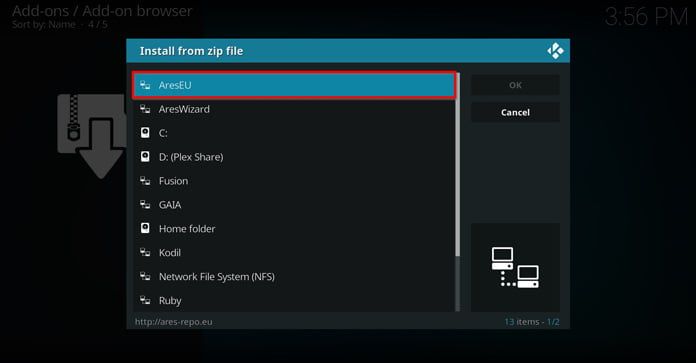Open Network File System (NFS)
Viewport: 696px width, 363px height.
coord(294,277)
